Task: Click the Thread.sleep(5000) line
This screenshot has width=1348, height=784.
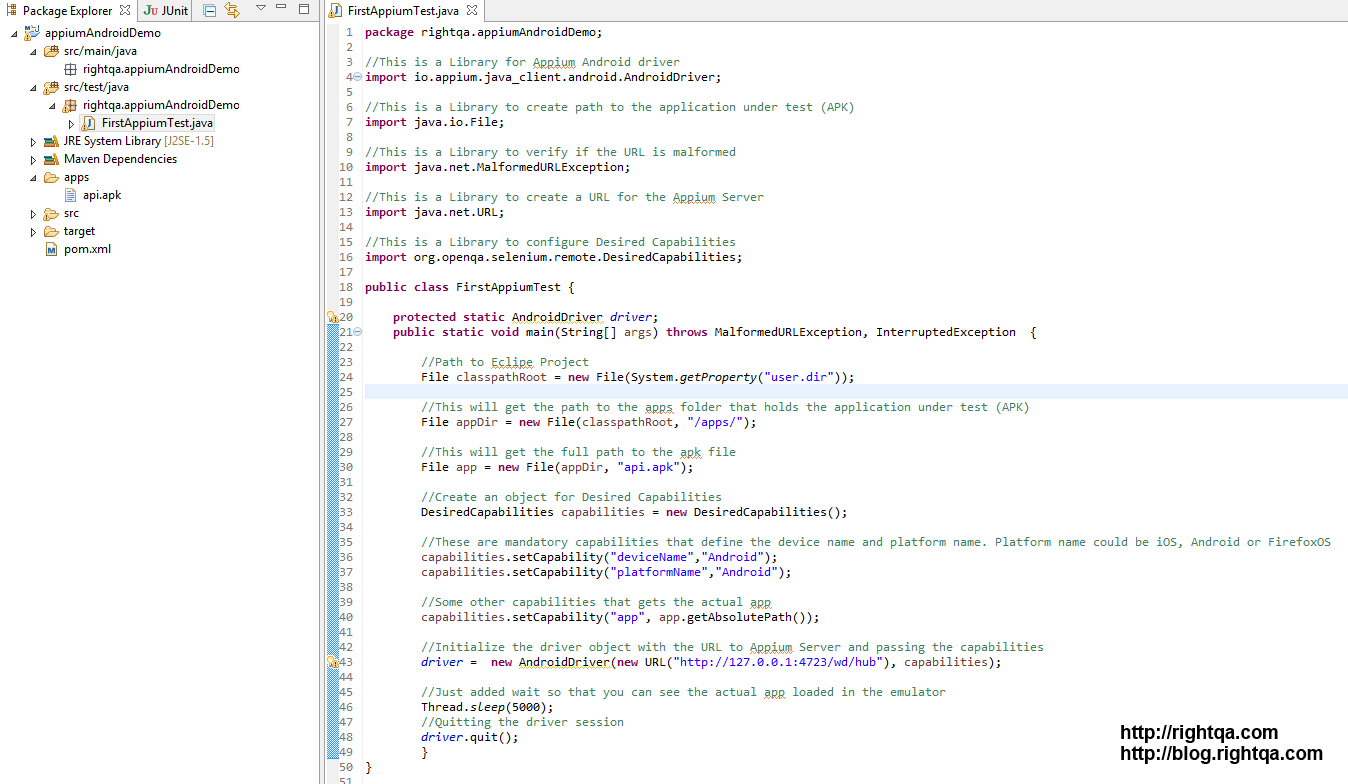Action: (x=487, y=707)
